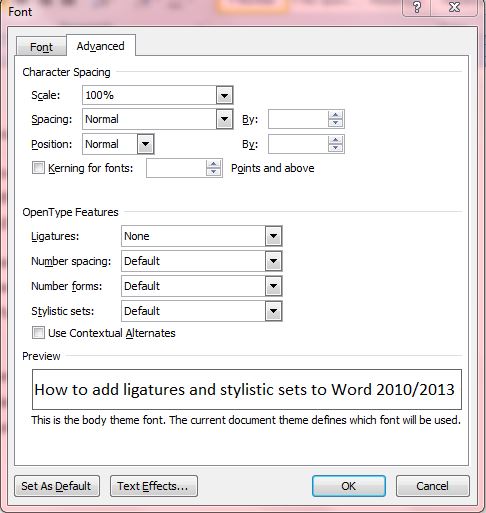The image size is (486, 513).
Task: Select the Advanced tab
Action: click(x=101, y=46)
